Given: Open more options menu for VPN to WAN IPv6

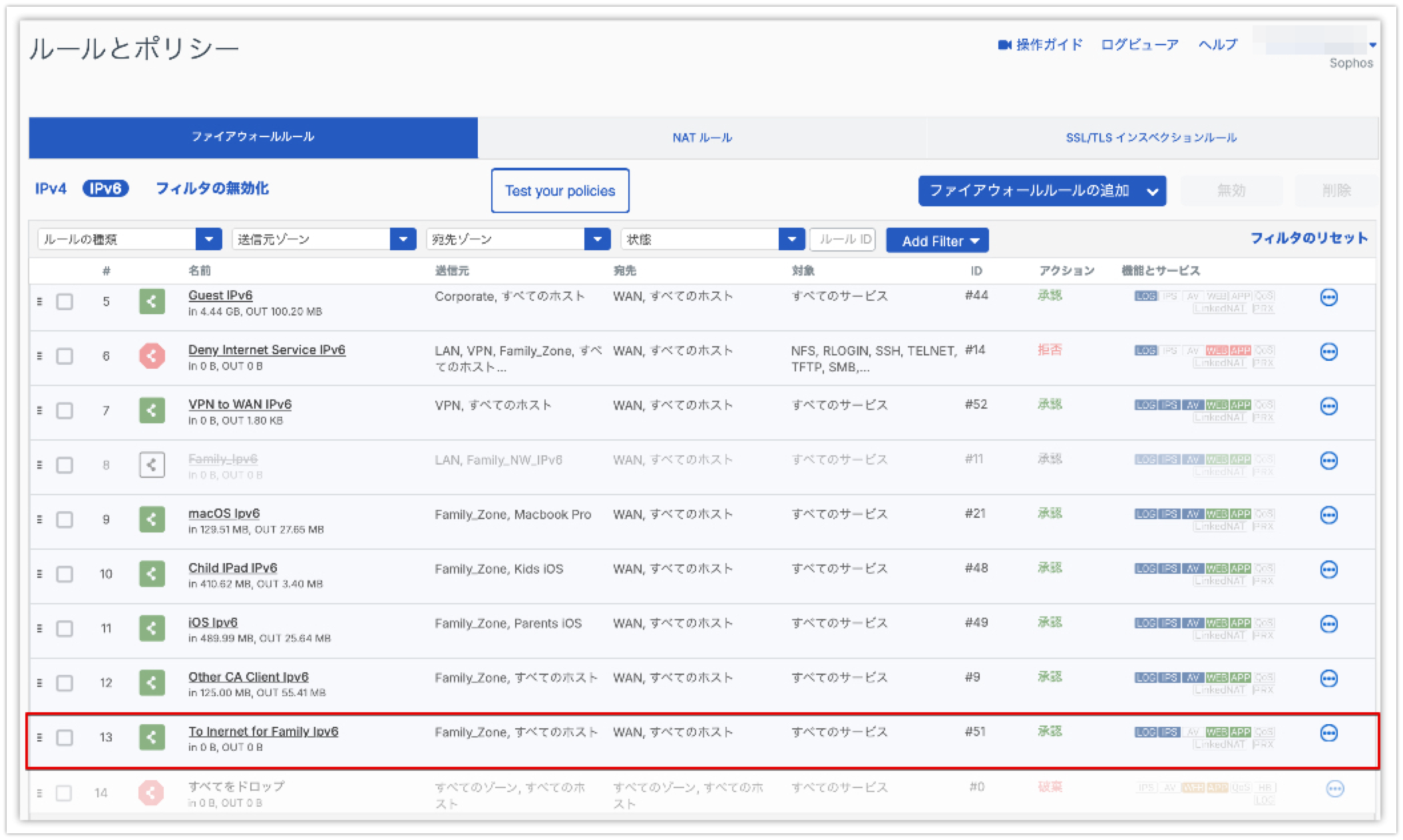Looking at the screenshot, I should point(1328,407).
